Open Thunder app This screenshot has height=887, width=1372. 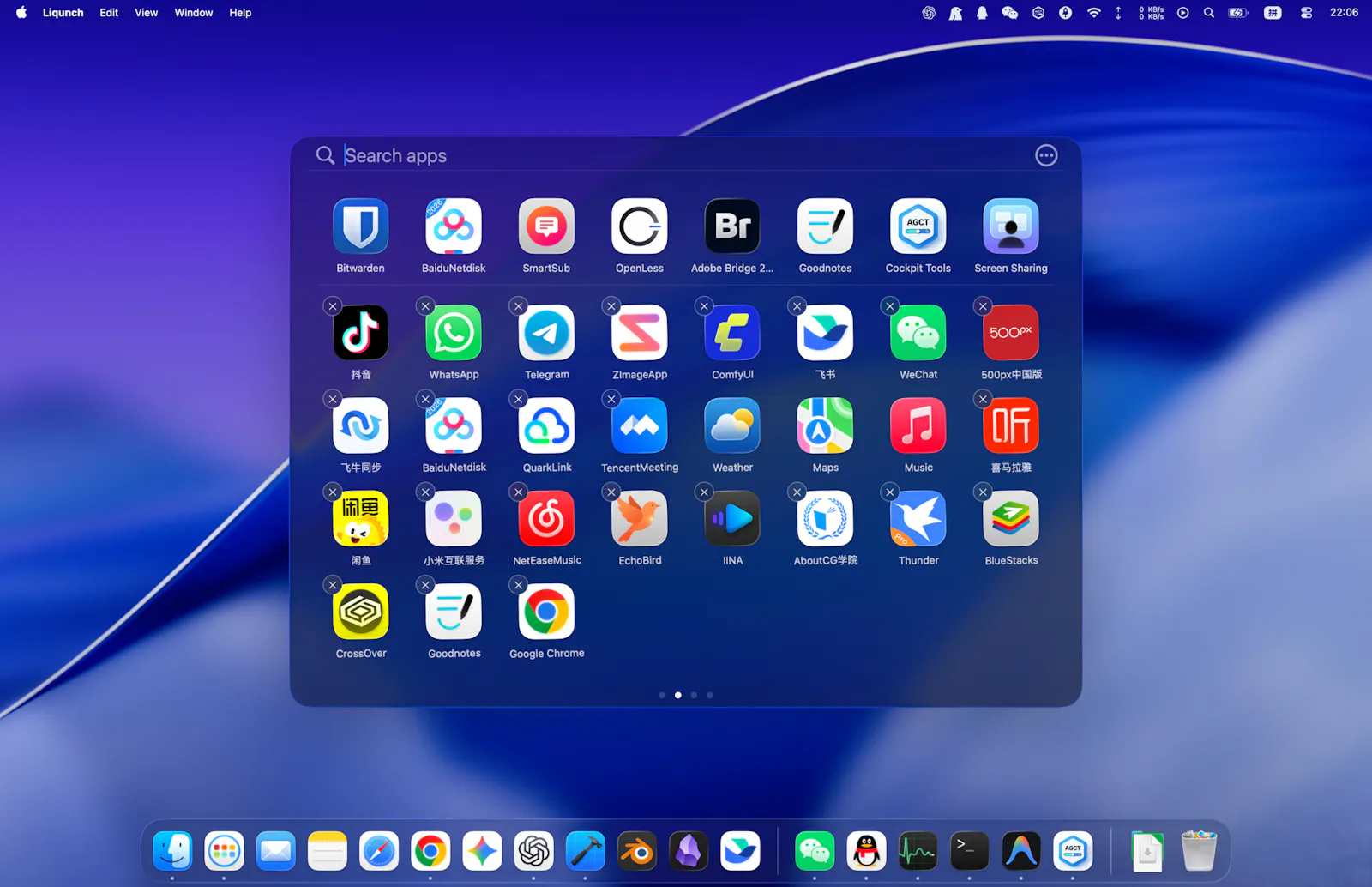[x=918, y=518]
